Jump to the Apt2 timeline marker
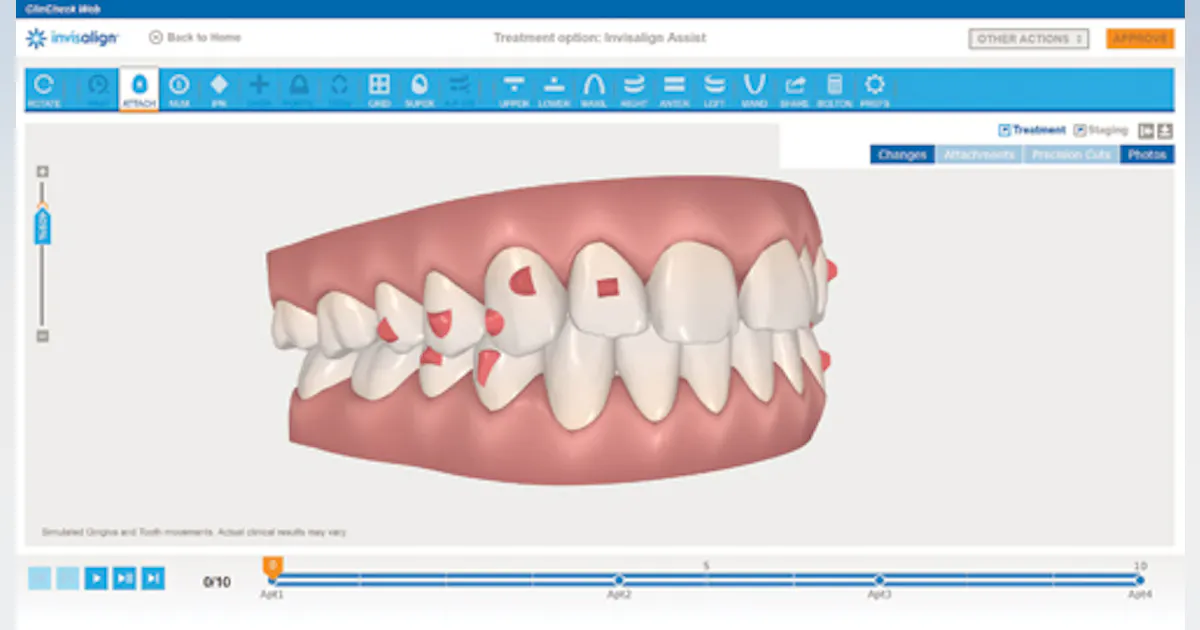The height and width of the screenshot is (630, 1200). (619, 580)
